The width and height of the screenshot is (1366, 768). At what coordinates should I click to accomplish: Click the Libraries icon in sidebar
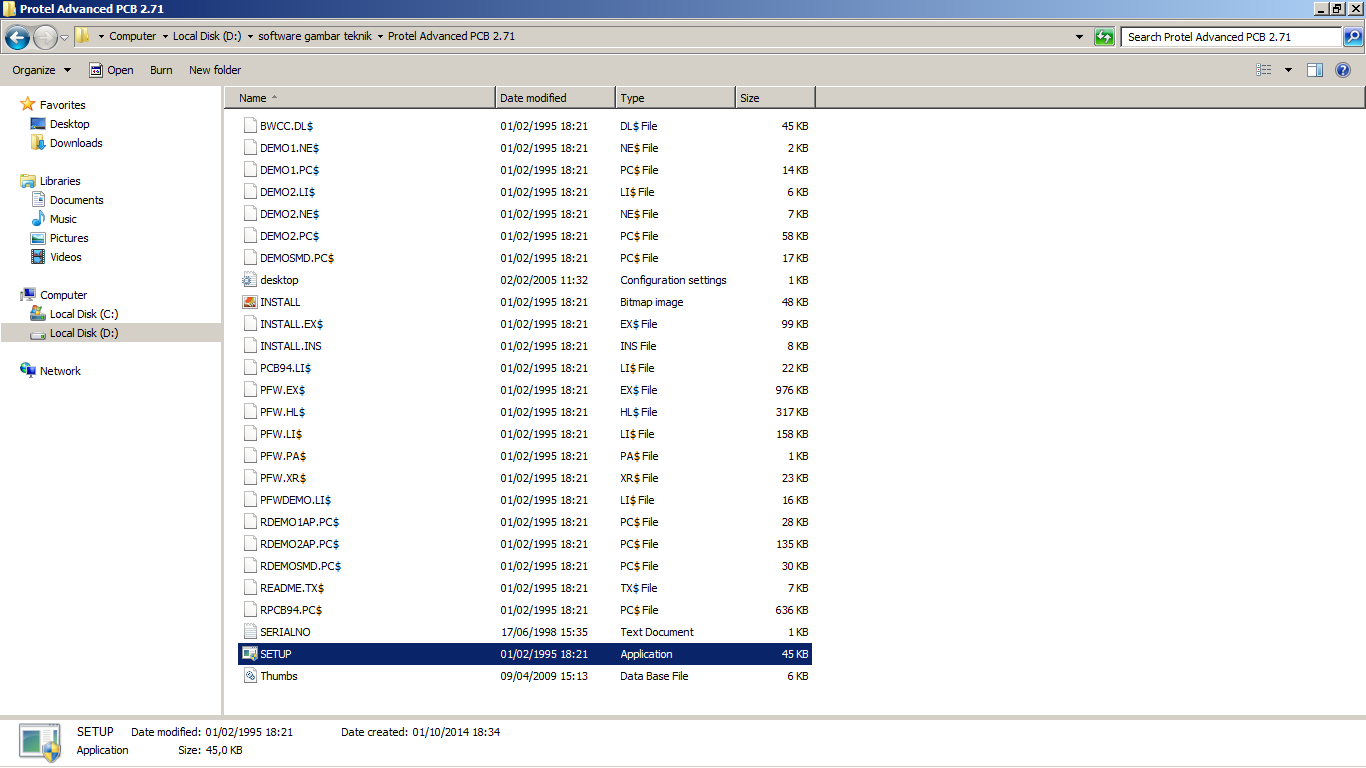coord(28,181)
